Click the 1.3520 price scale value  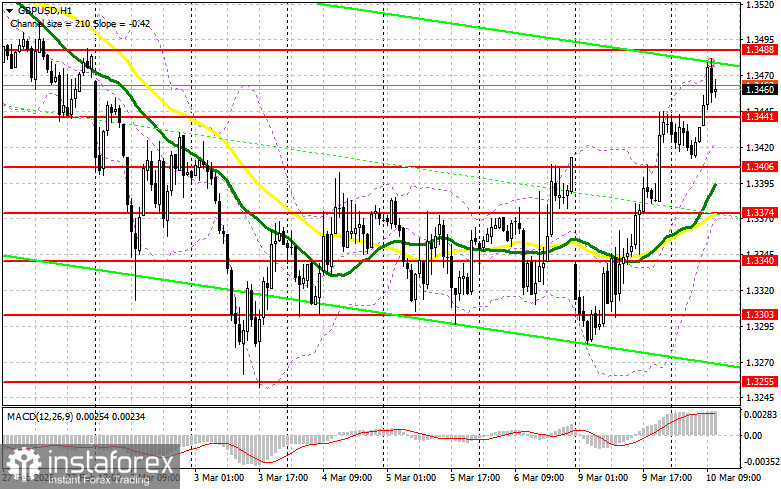click(760, 5)
